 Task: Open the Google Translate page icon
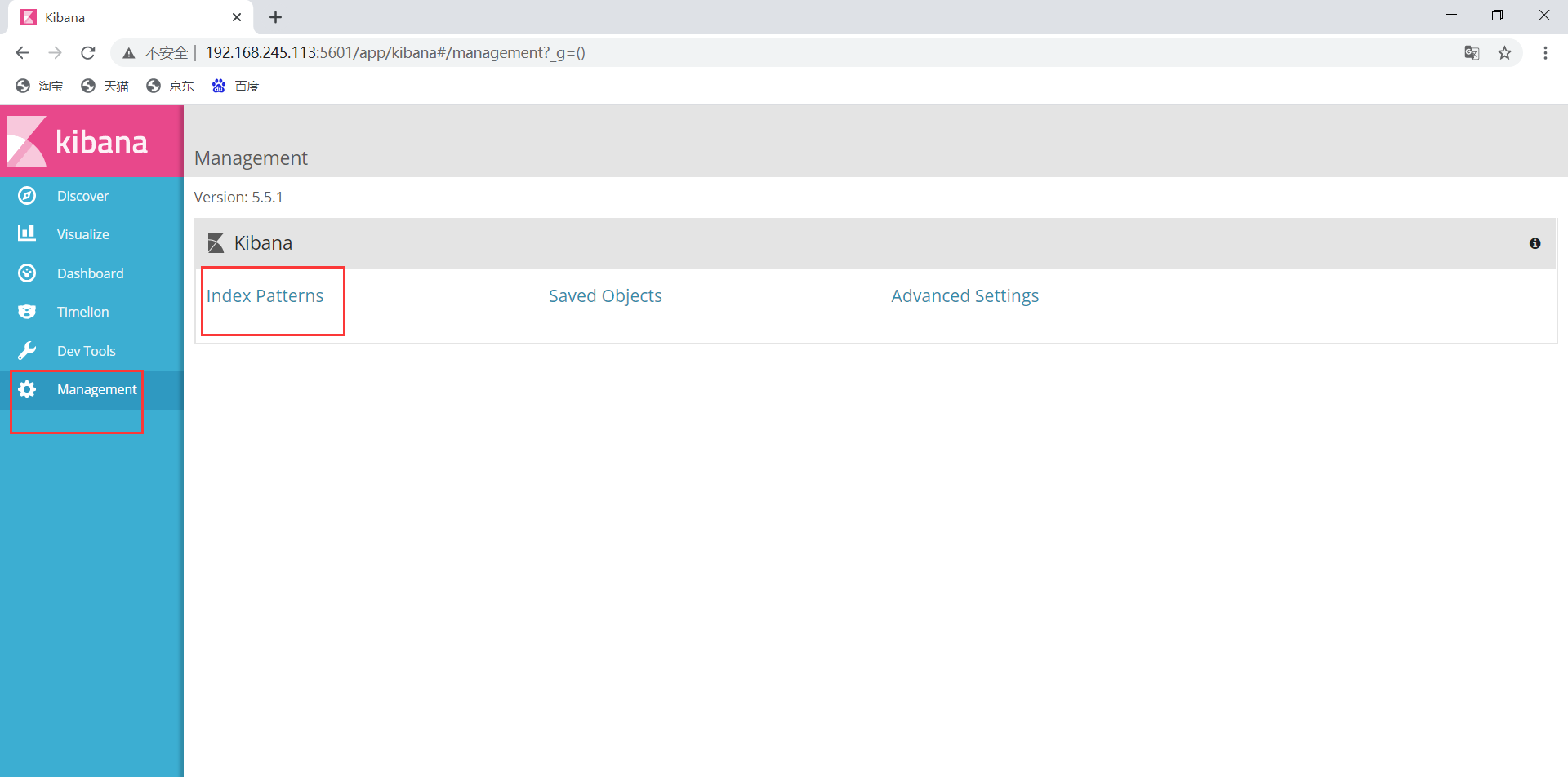pyautogui.click(x=1472, y=53)
